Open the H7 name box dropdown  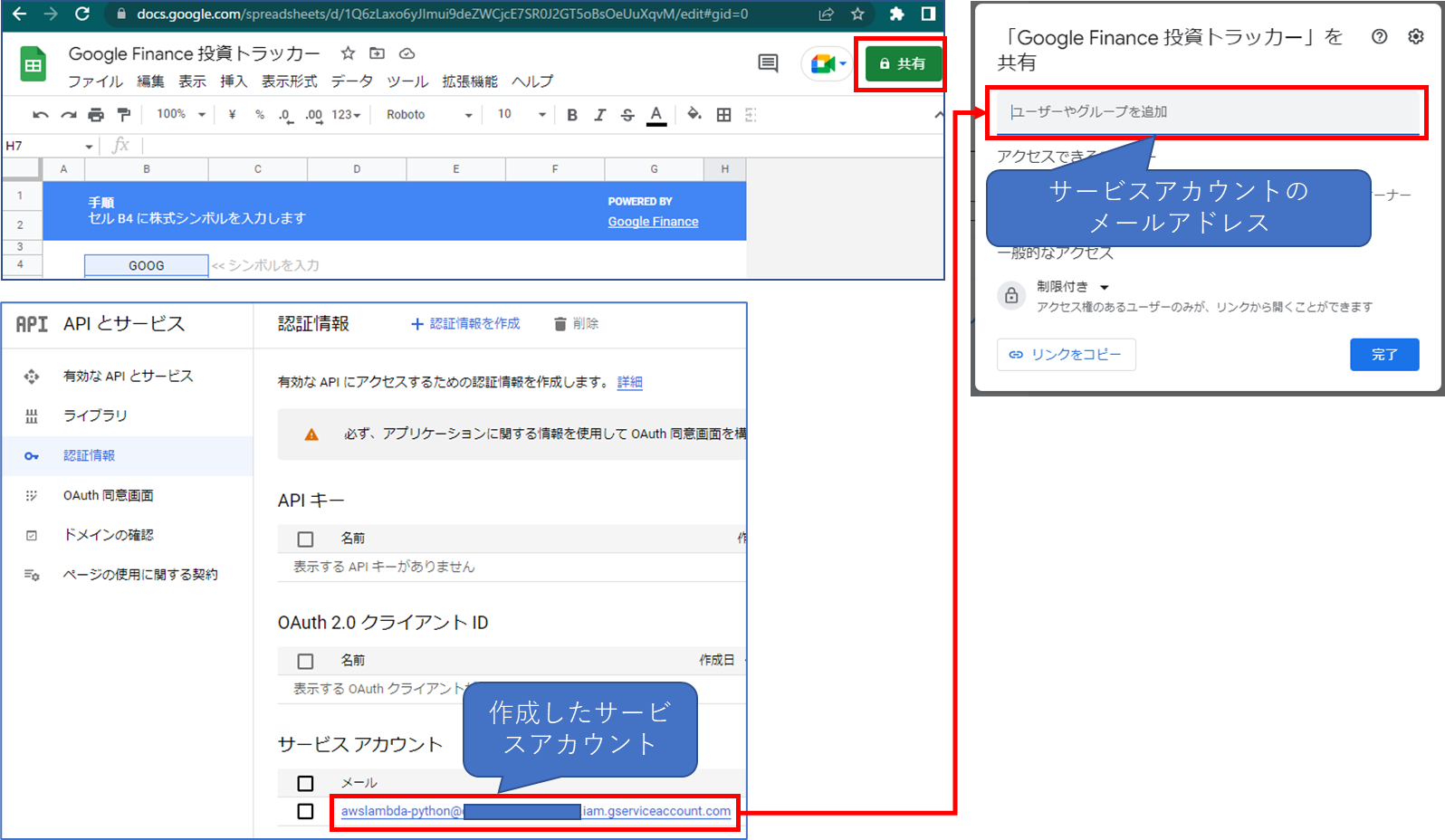coord(89,147)
